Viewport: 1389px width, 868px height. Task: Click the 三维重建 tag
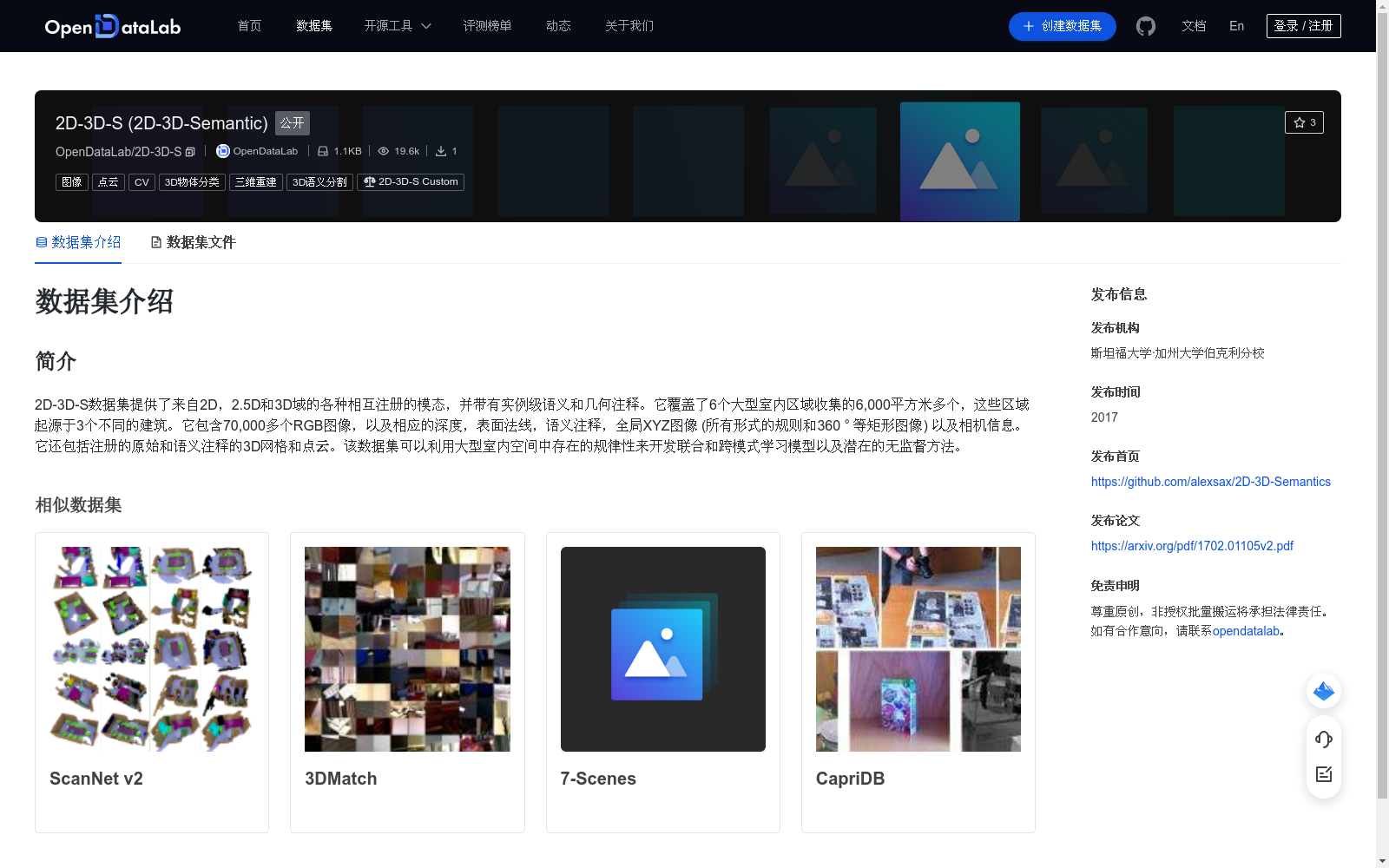tap(256, 182)
